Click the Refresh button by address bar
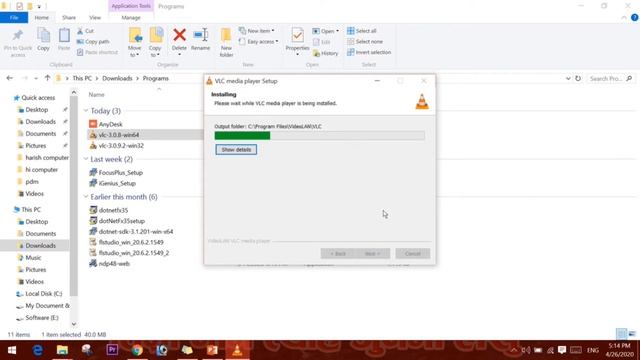The image size is (640, 360). pyautogui.click(x=578, y=78)
